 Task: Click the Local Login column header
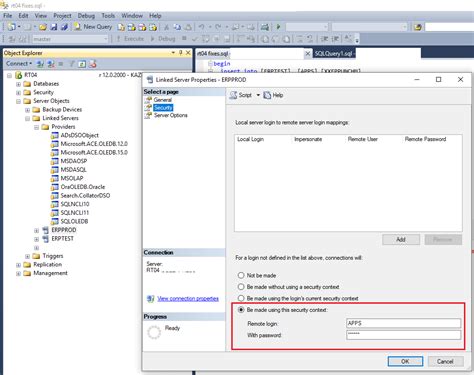coord(250,139)
